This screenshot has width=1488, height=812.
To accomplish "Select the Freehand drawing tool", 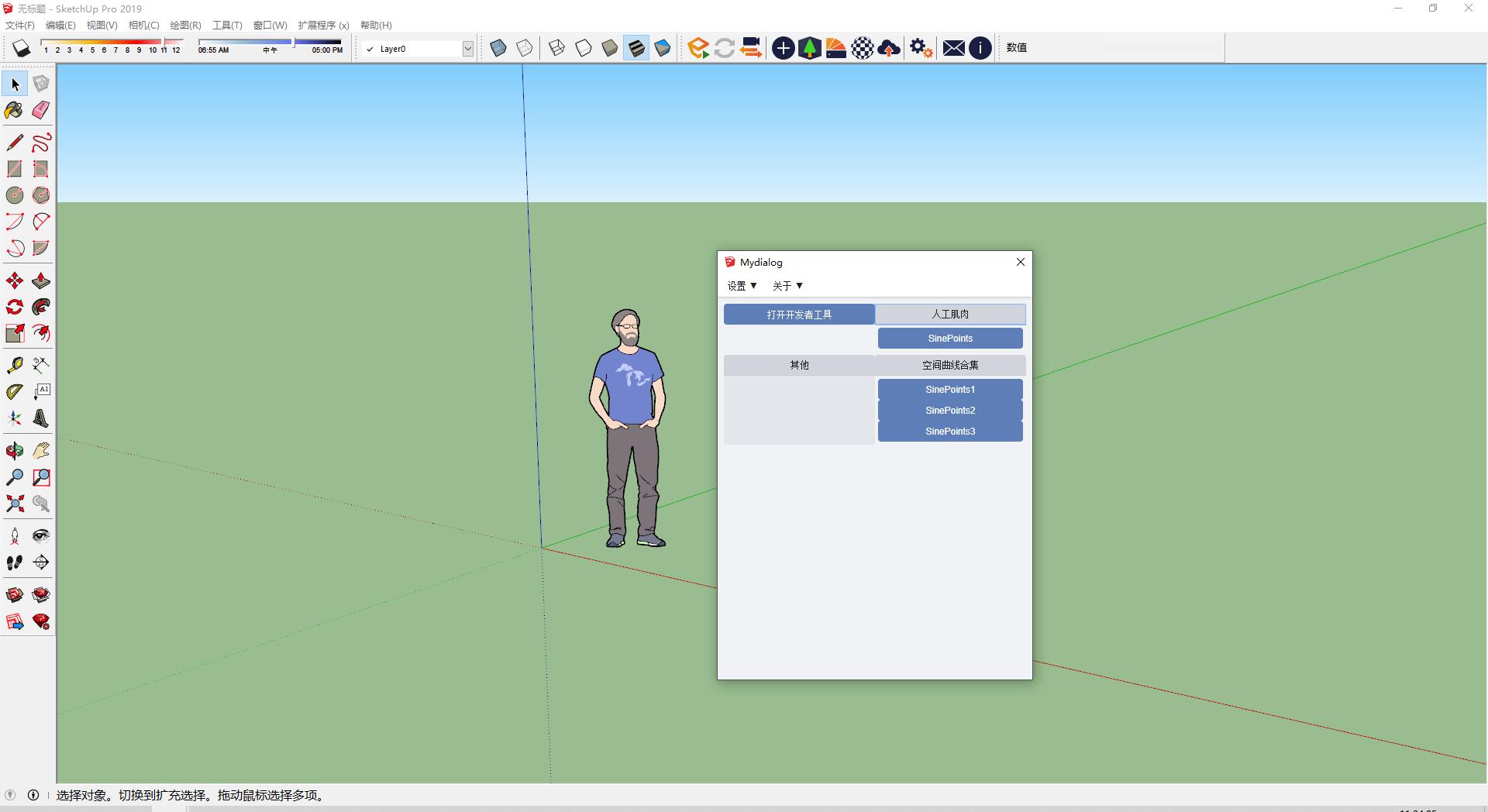I will click(x=41, y=143).
